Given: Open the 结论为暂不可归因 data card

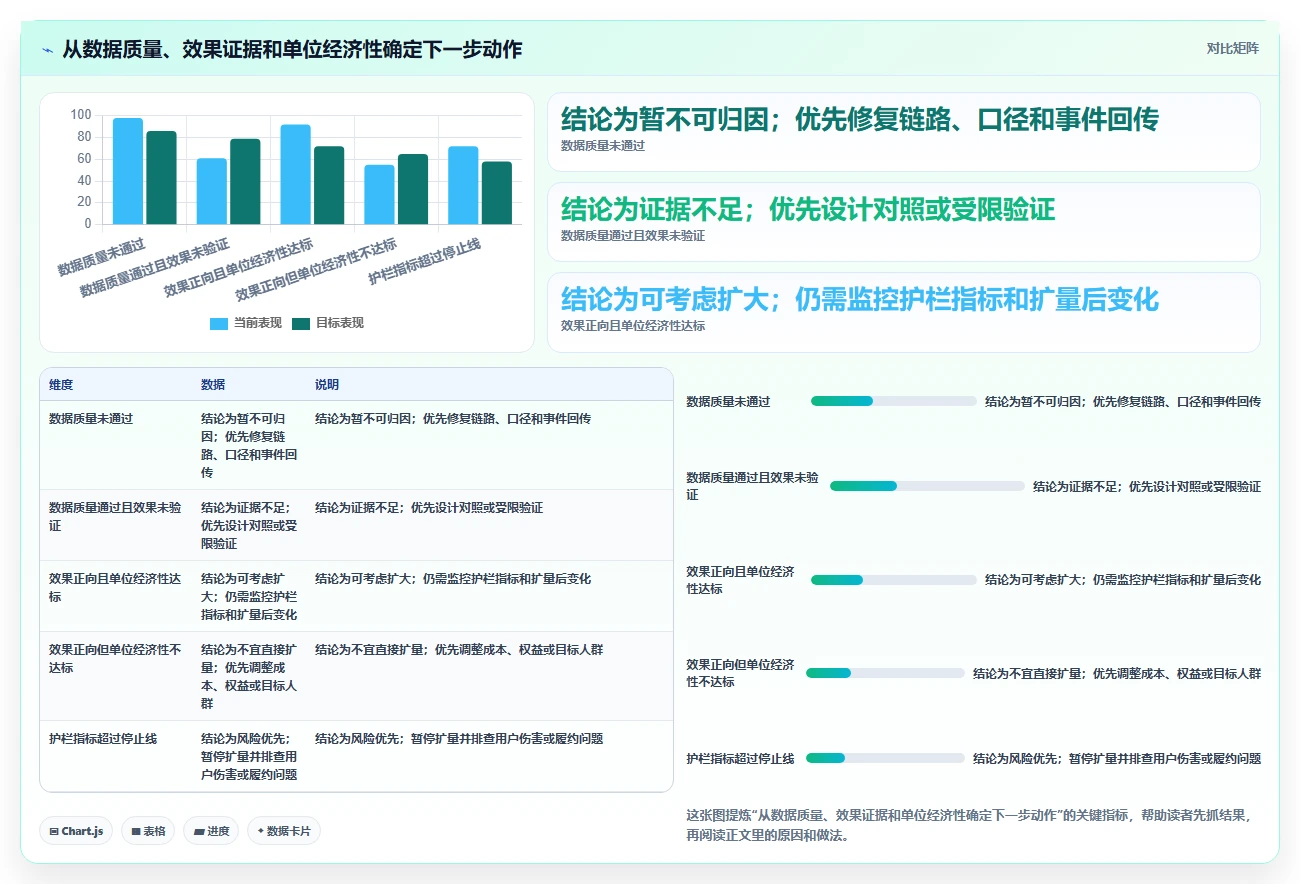Looking at the screenshot, I should point(903,132).
